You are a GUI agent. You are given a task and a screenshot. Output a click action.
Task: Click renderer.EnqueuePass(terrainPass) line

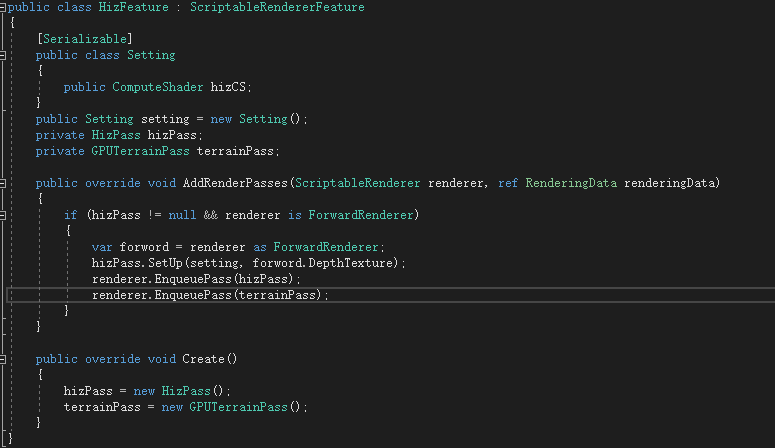[210, 295]
